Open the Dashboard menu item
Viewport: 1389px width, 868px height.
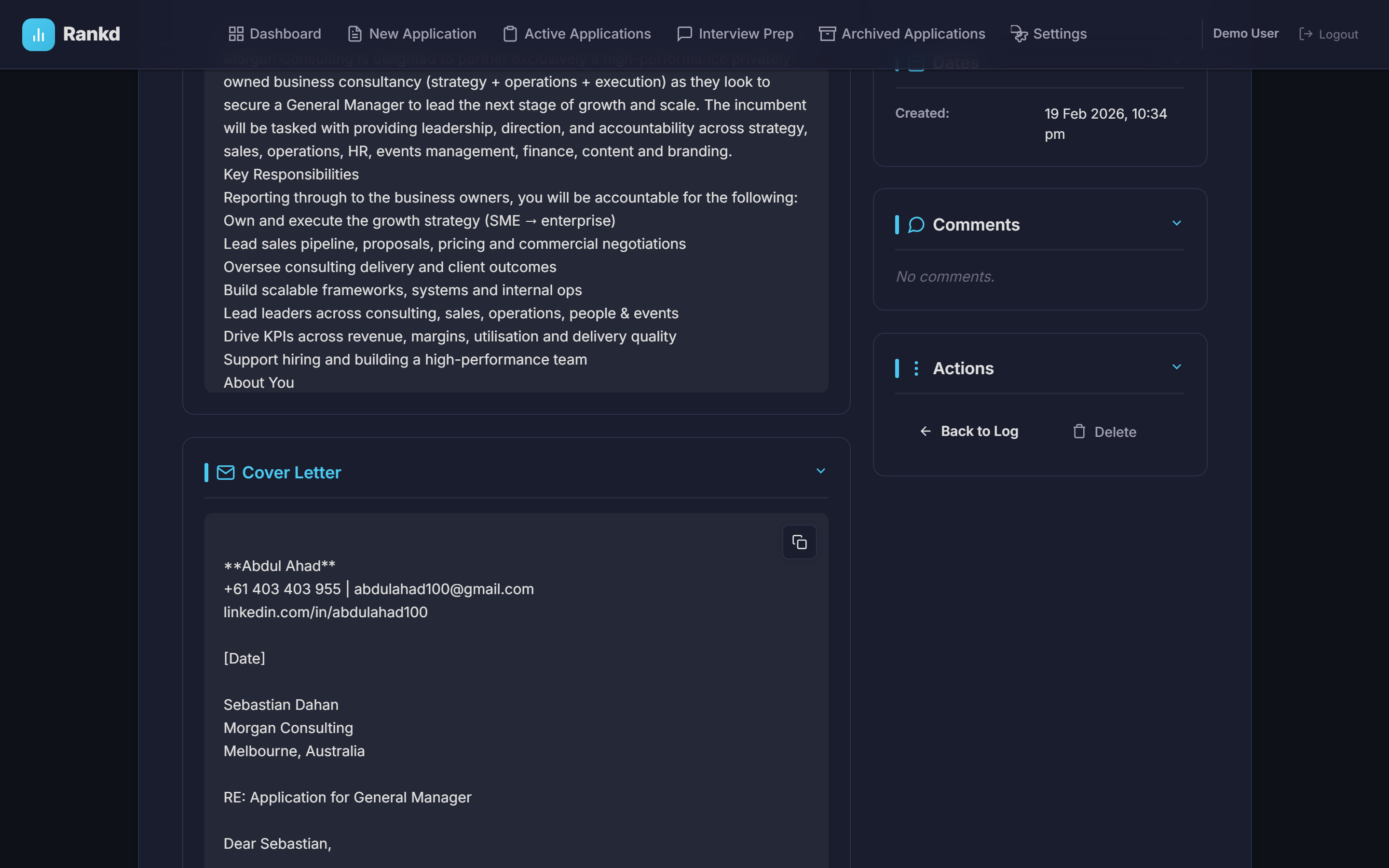275,34
